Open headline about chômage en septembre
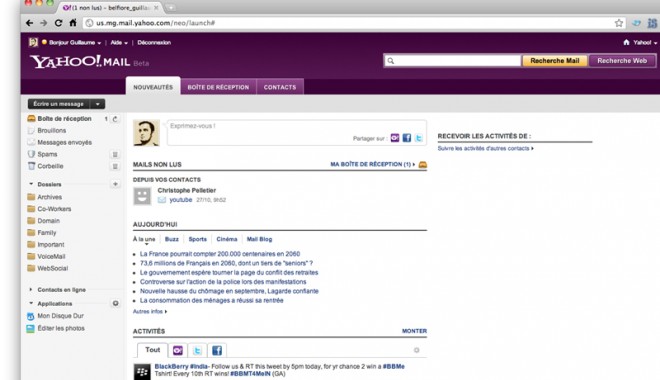660x380 pixels. pos(229,291)
